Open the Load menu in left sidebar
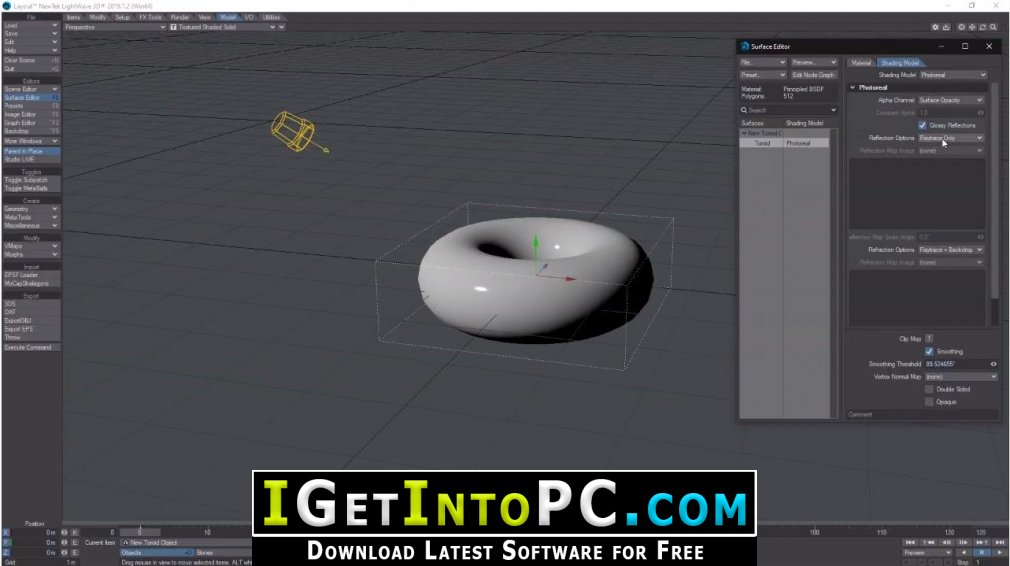This screenshot has width=1010, height=566. point(31,25)
